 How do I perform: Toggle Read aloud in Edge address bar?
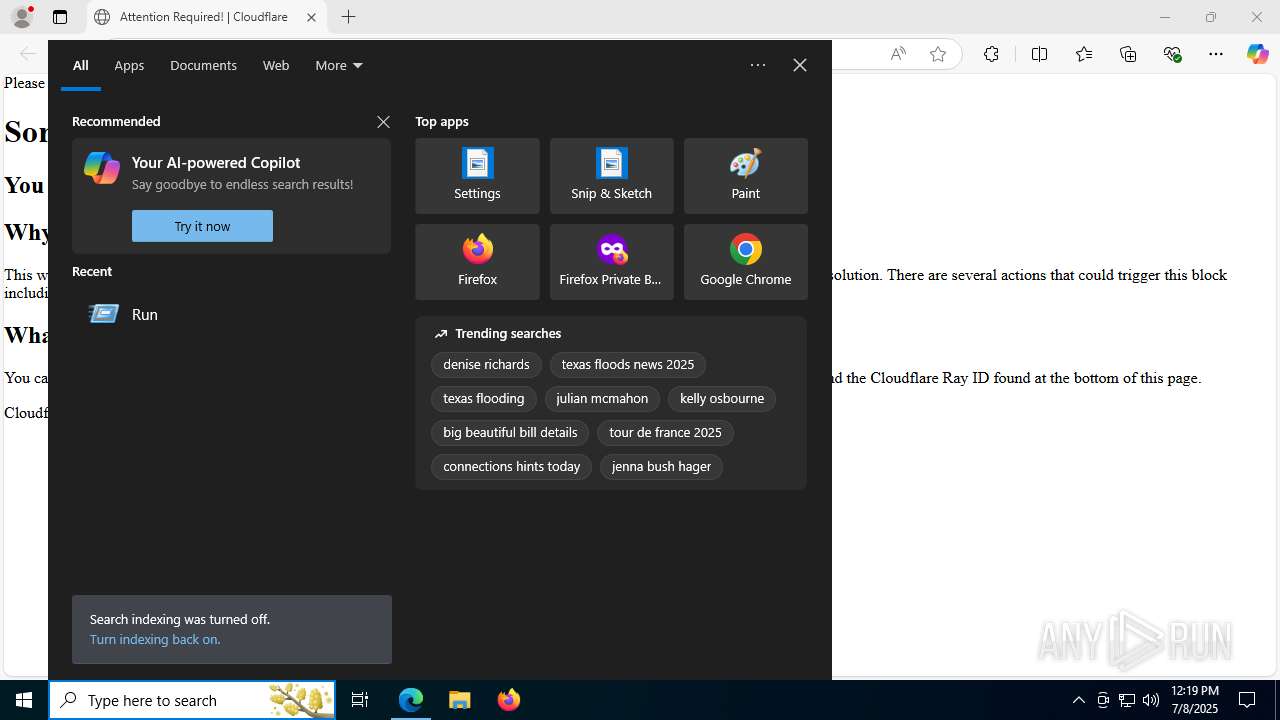click(x=898, y=54)
